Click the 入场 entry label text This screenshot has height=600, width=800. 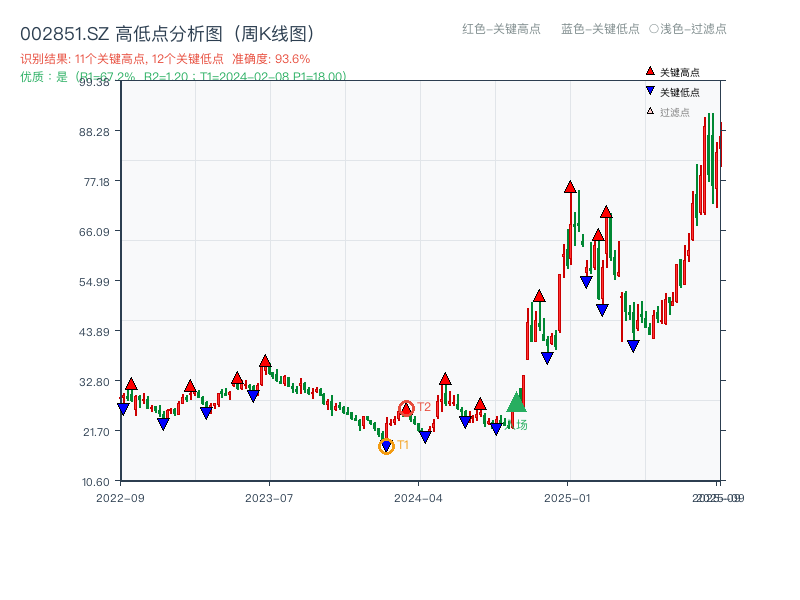516,425
